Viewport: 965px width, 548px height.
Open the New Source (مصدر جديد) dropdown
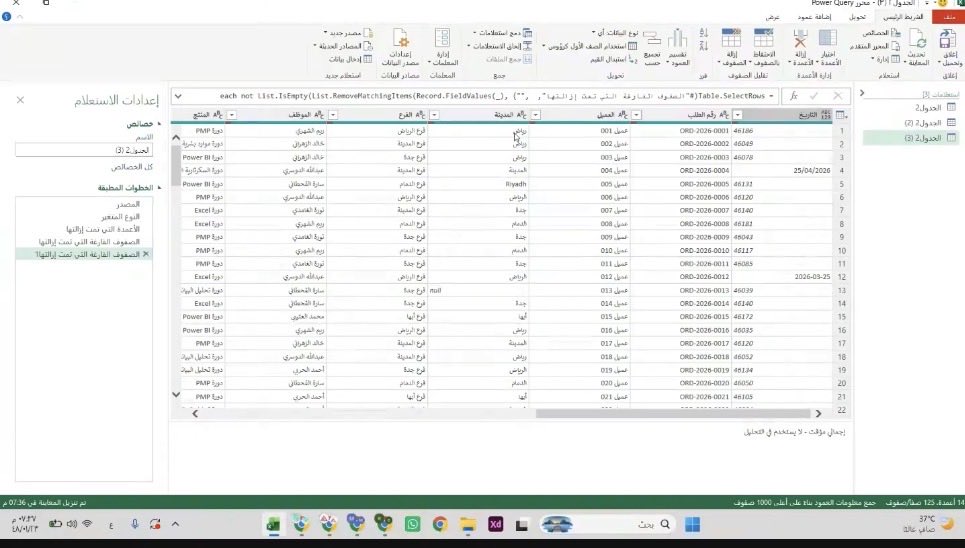click(x=348, y=33)
